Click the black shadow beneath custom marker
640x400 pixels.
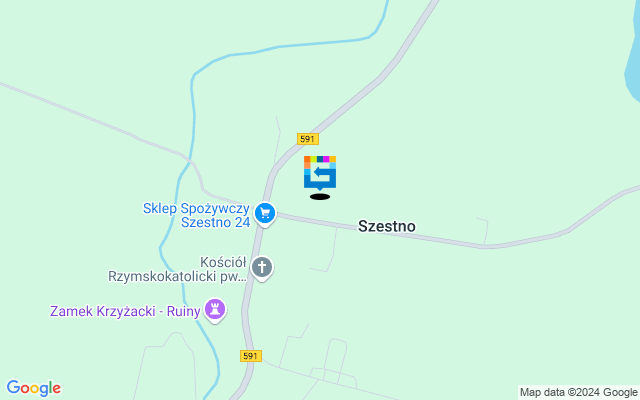(320, 197)
